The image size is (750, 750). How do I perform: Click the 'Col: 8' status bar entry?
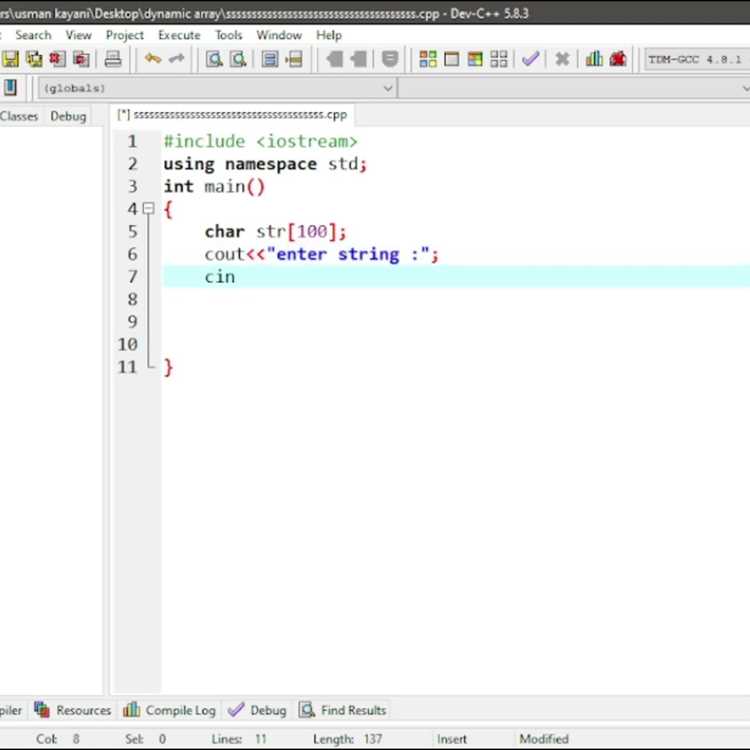(58, 739)
